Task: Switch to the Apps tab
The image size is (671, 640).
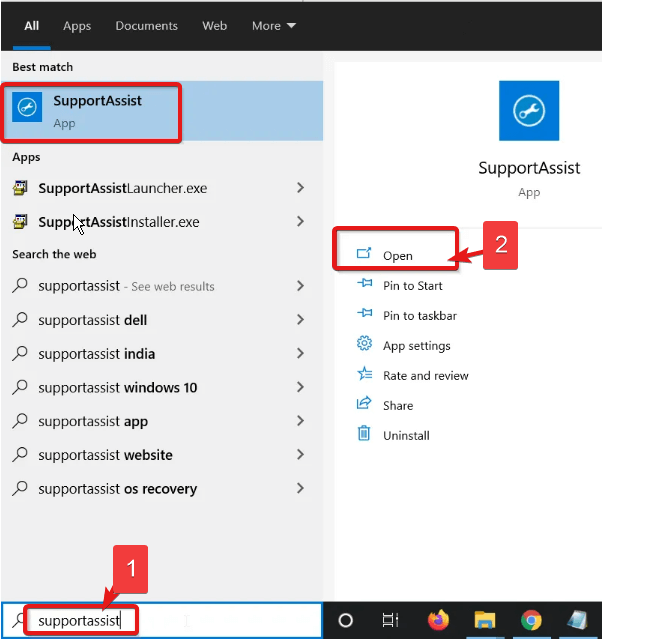Action: (77, 26)
